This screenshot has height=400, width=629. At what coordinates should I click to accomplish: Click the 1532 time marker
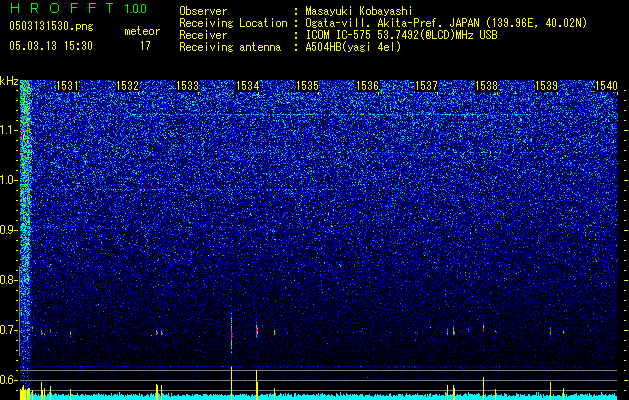pos(127,85)
